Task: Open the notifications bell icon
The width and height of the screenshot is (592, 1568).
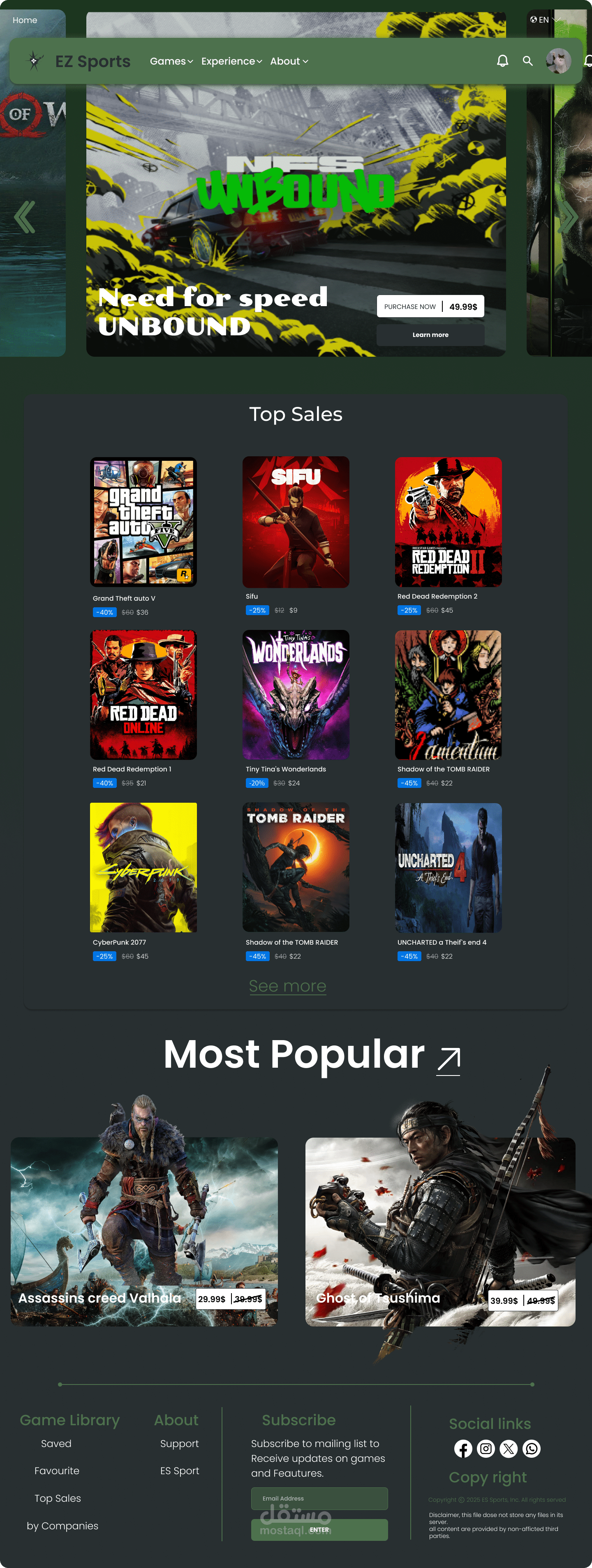Action: pyautogui.click(x=502, y=61)
